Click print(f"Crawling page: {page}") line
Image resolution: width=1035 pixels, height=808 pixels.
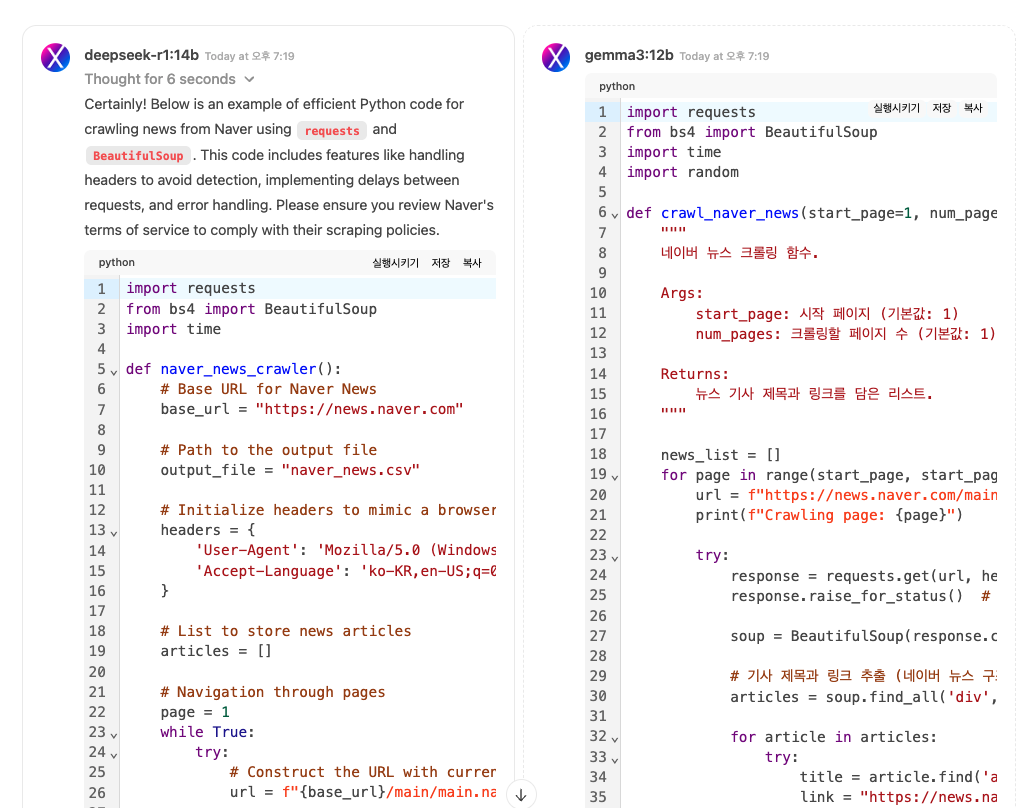[829, 515]
